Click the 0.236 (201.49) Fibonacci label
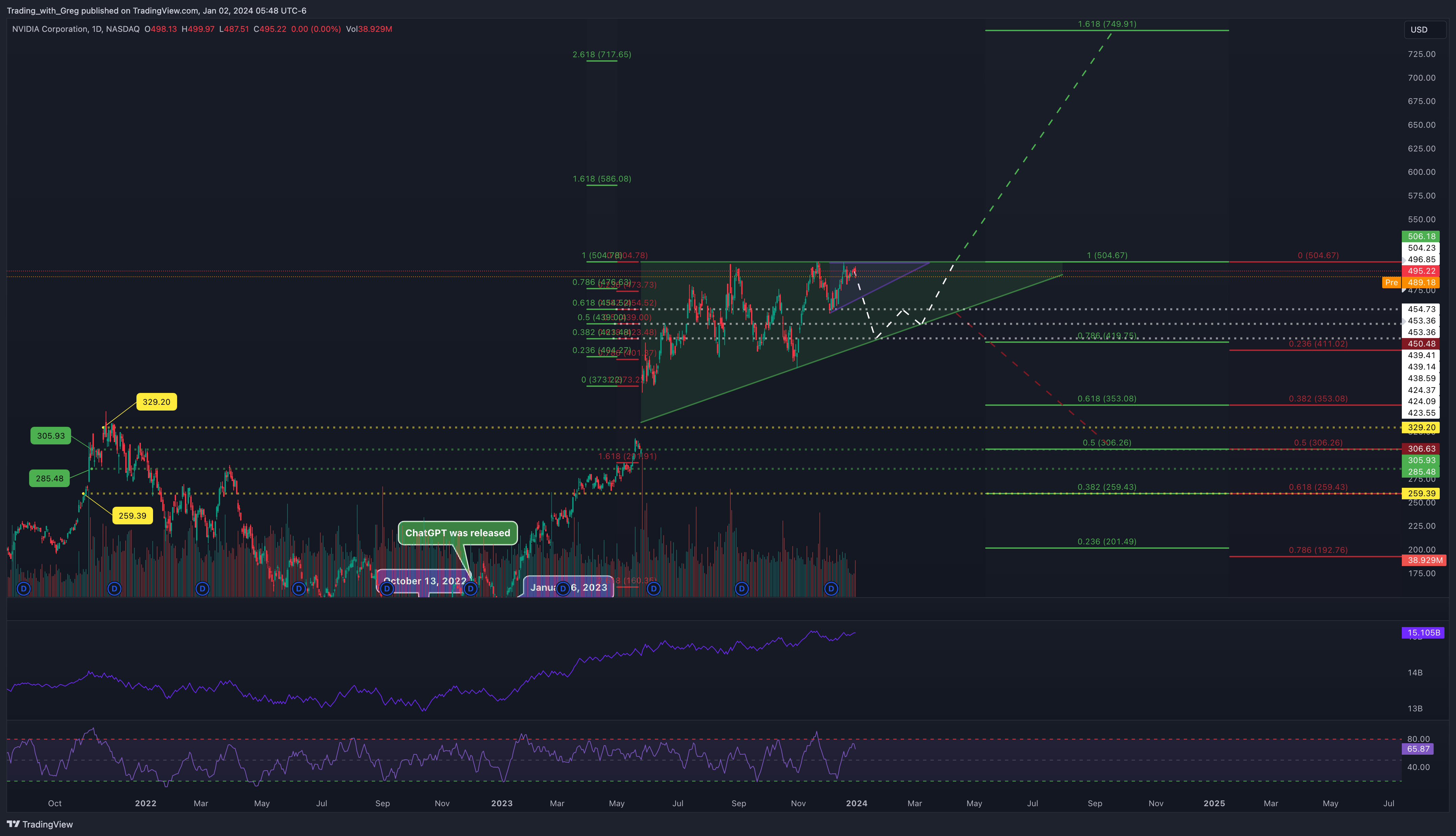The height and width of the screenshot is (836, 1456). [x=1107, y=541]
